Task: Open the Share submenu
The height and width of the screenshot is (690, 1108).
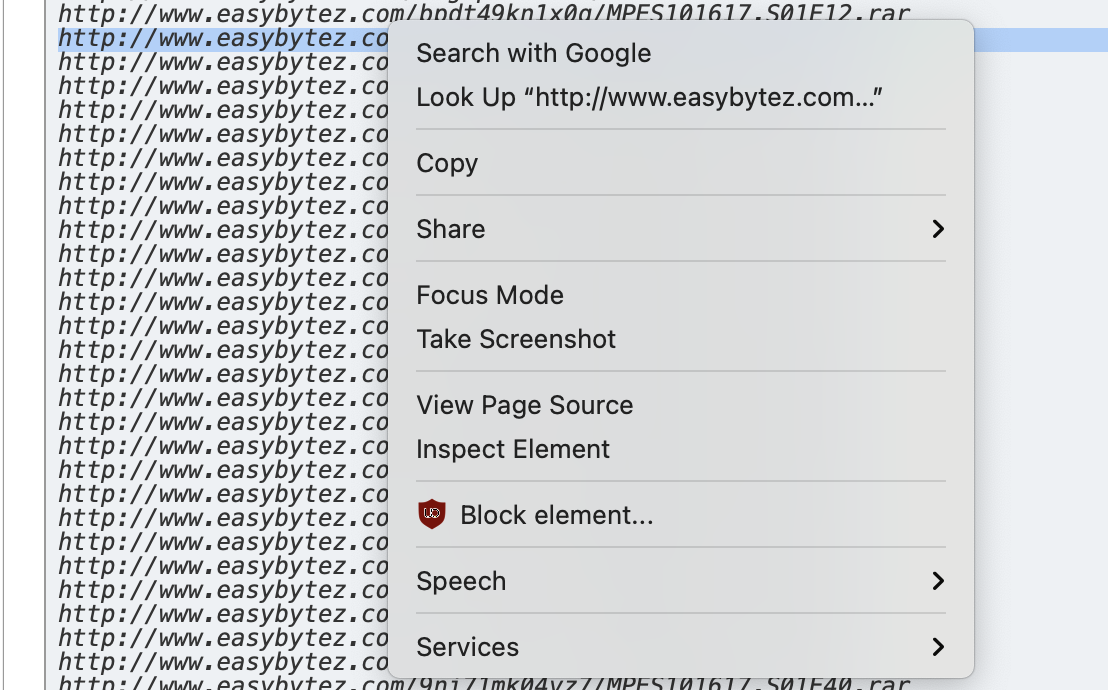Action: click(680, 229)
